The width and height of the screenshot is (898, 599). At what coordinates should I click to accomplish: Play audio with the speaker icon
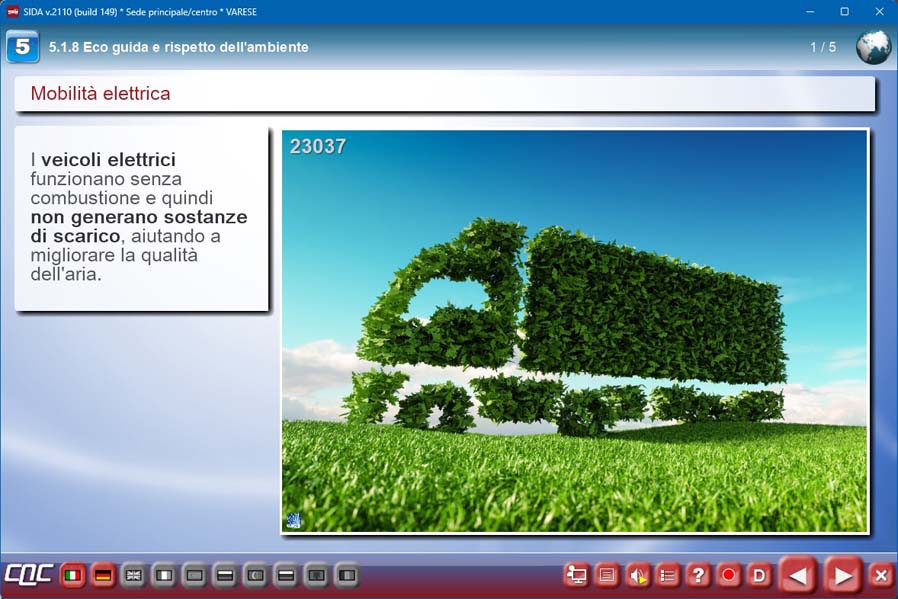click(x=637, y=575)
